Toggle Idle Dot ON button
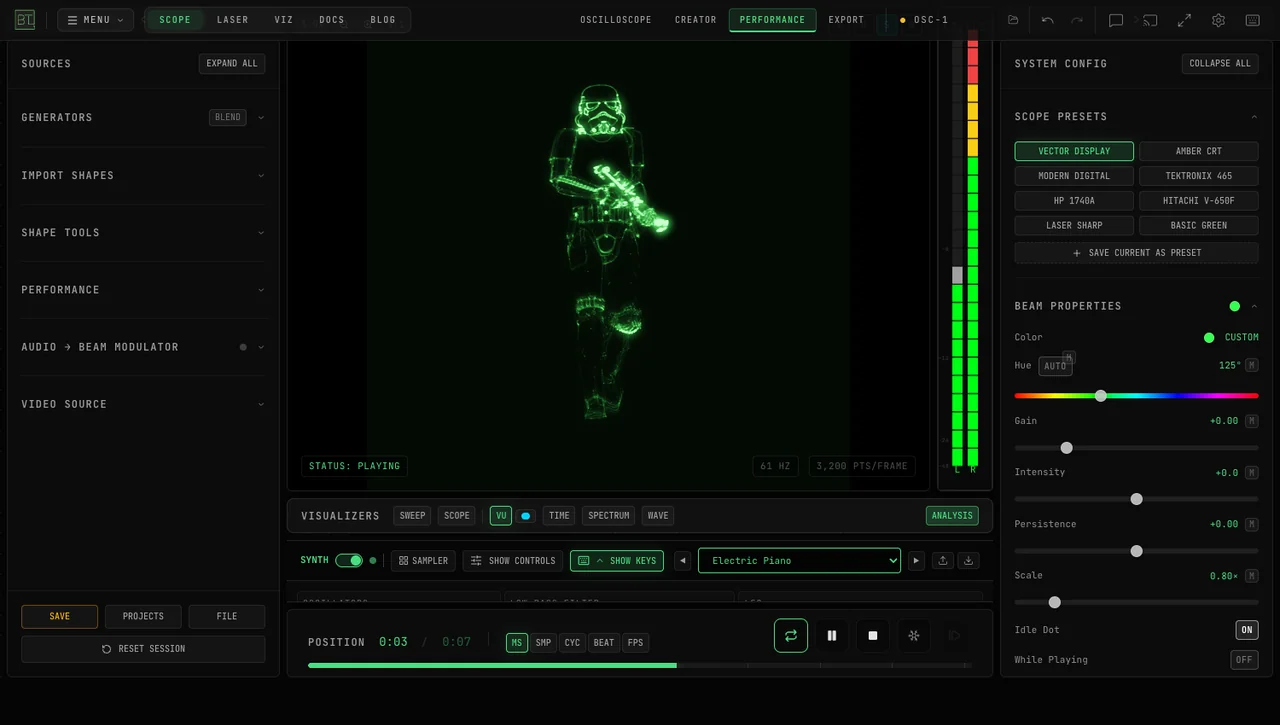 coord(1247,630)
